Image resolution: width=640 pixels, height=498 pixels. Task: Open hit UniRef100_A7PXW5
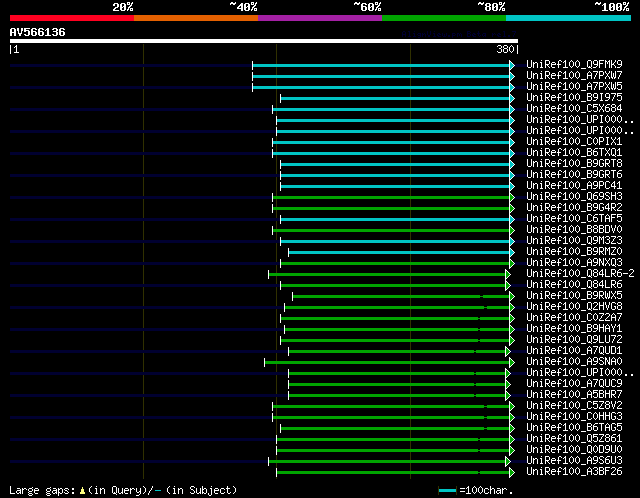coord(574,87)
